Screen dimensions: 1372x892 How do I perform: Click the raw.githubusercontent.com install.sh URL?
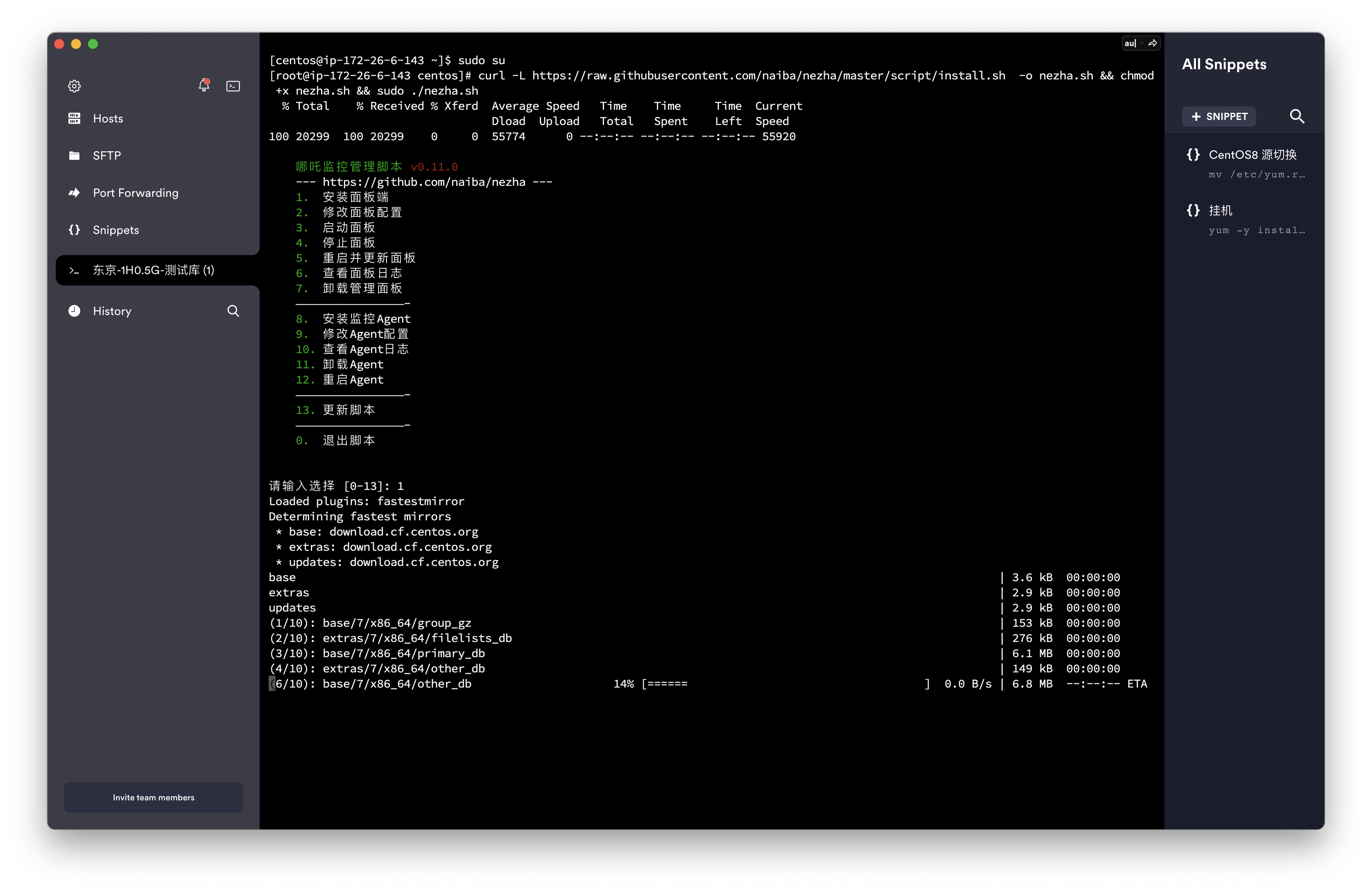coord(768,76)
